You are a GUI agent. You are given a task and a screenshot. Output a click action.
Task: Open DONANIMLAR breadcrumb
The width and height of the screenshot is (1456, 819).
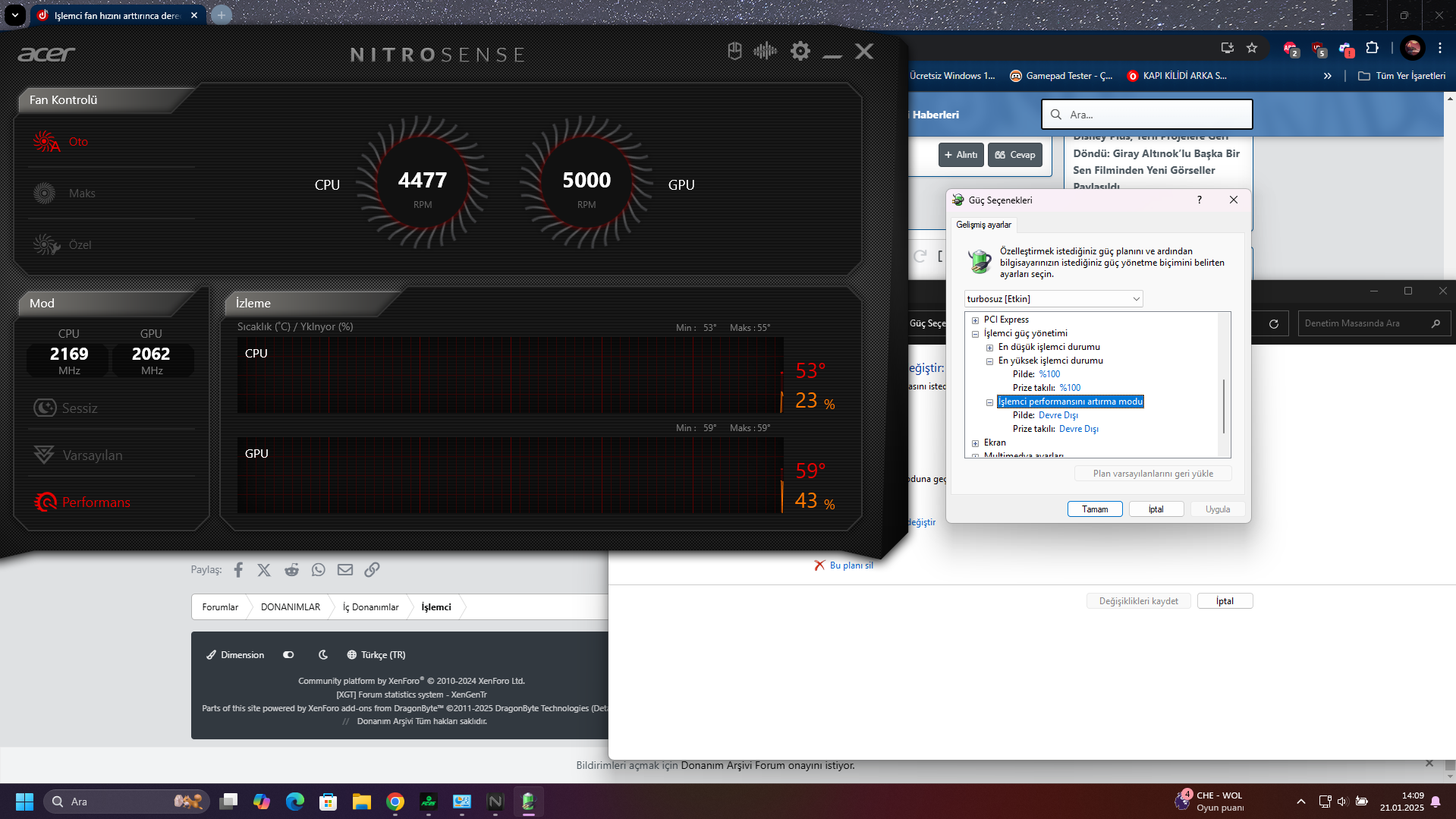(291, 607)
